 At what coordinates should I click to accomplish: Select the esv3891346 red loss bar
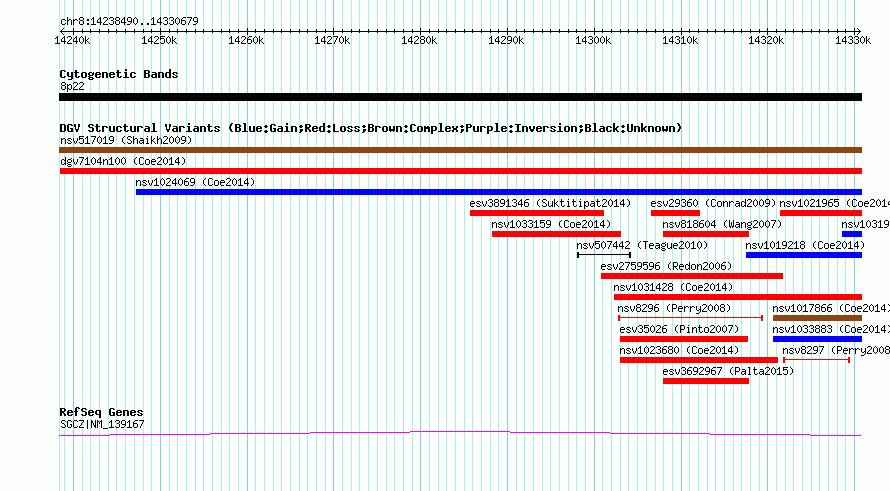click(x=537, y=213)
